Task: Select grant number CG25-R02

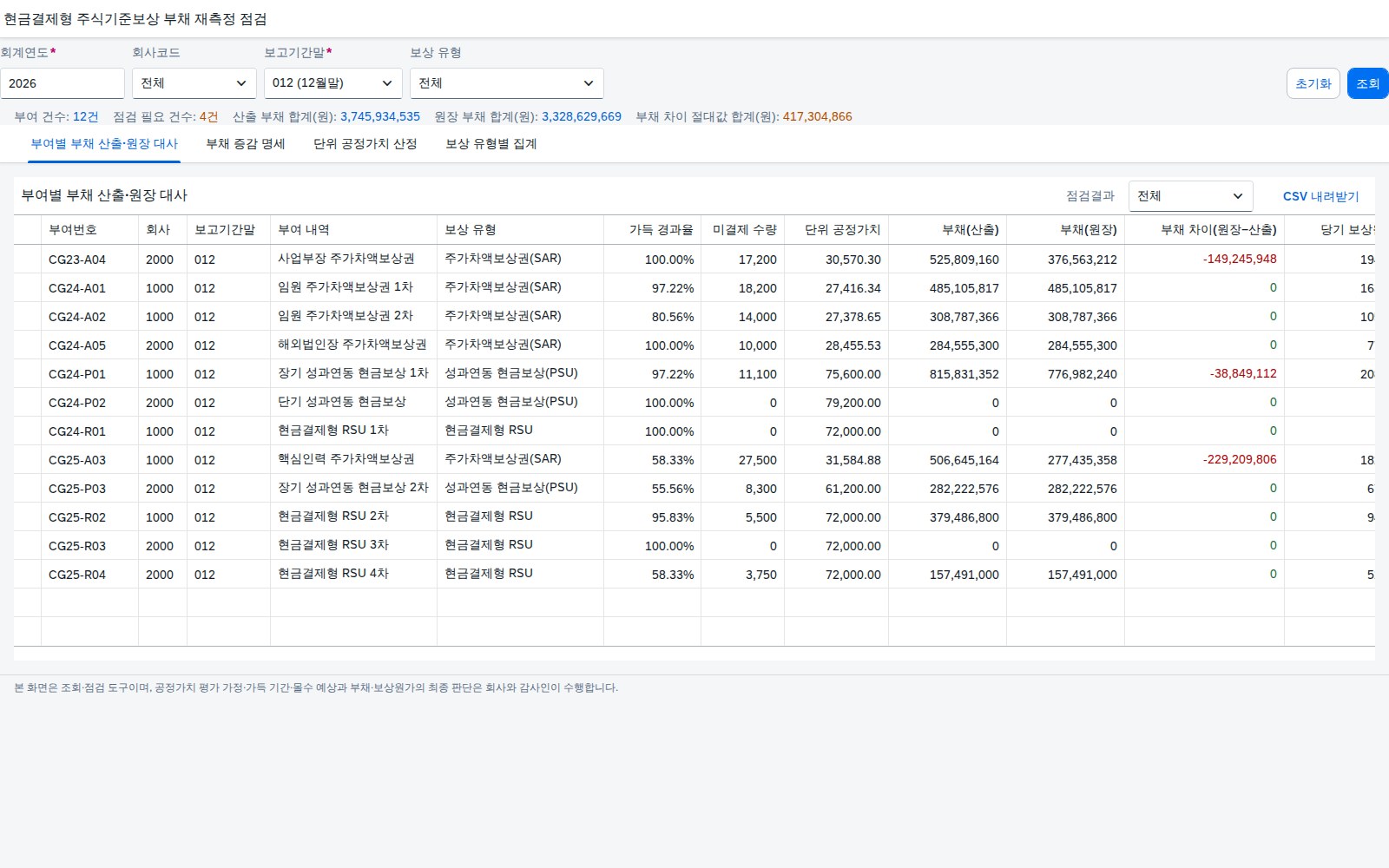Action: click(x=77, y=517)
